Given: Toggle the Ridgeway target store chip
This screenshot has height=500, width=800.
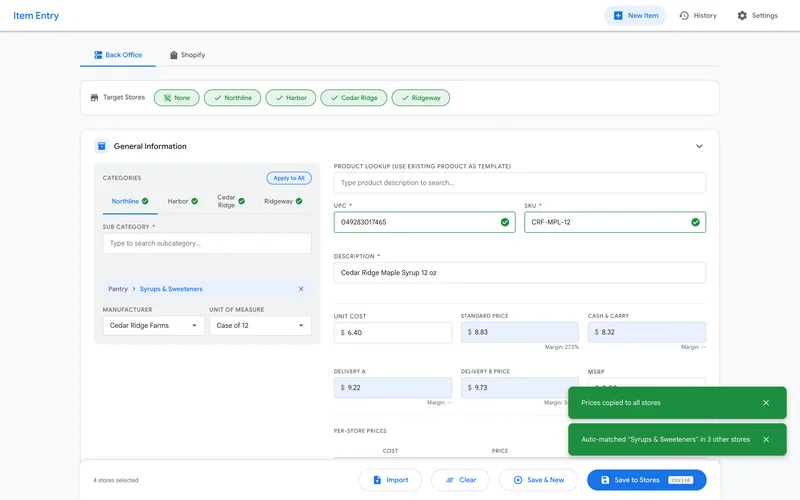Looking at the screenshot, I should (x=421, y=97).
